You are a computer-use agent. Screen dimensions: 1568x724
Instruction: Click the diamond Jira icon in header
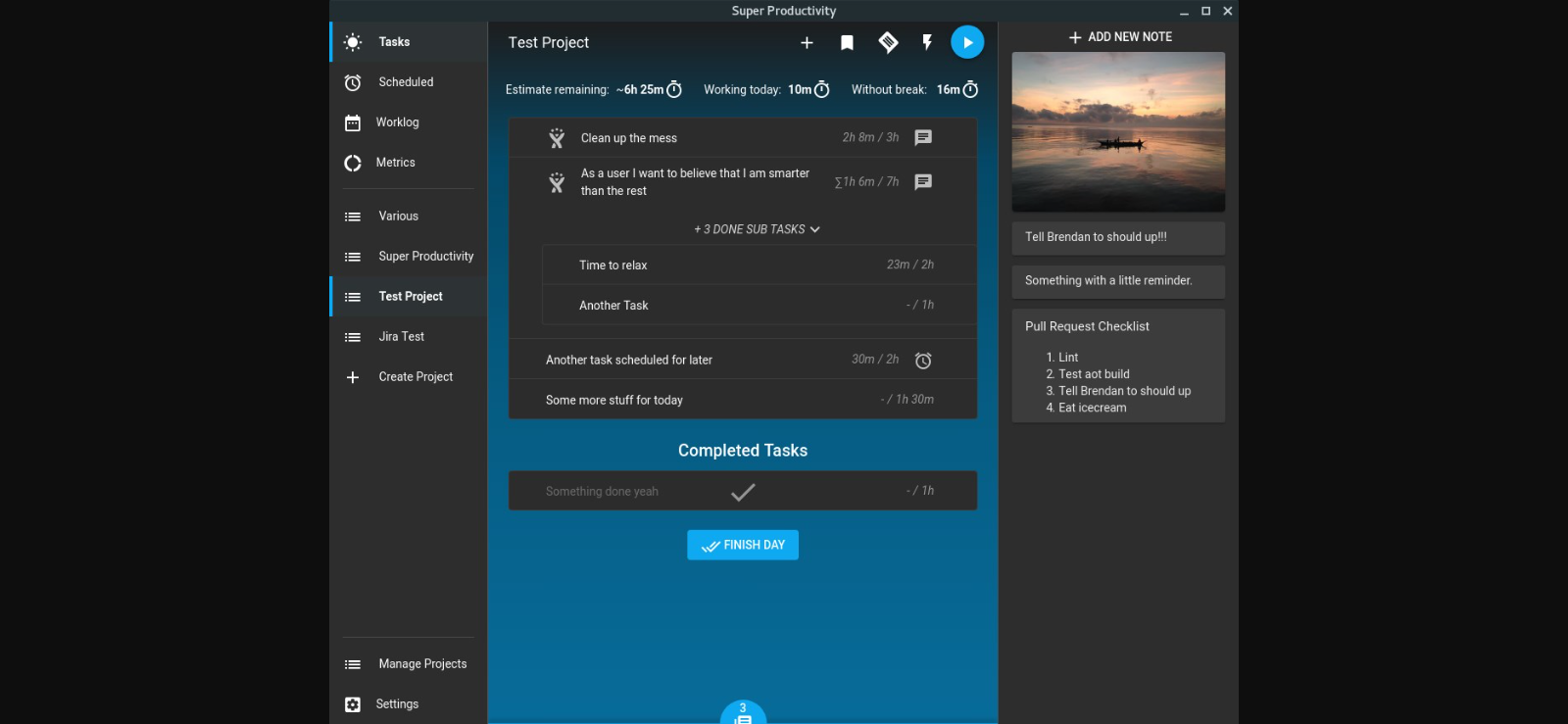click(x=888, y=42)
